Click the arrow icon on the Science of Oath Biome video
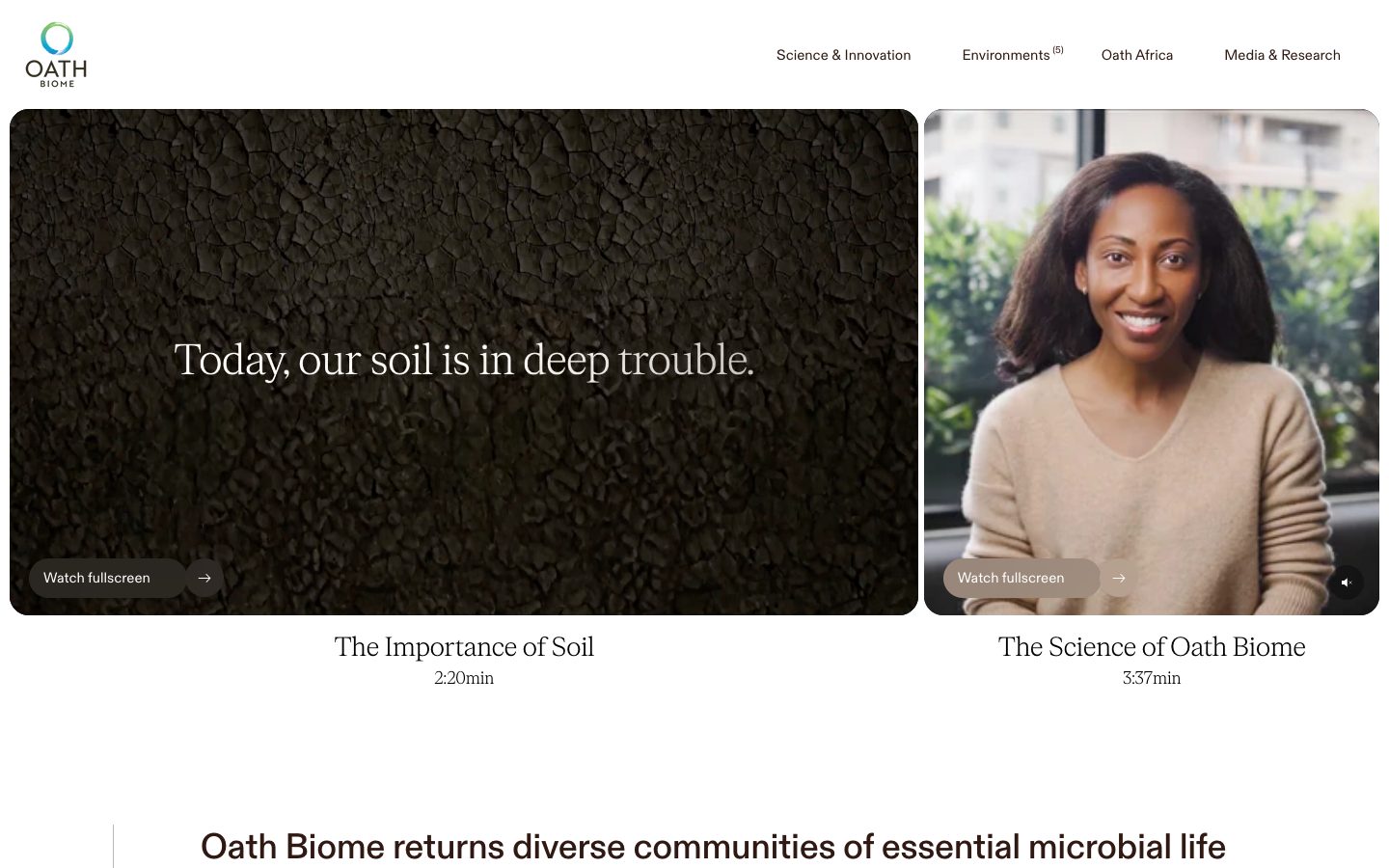 tap(1119, 578)
